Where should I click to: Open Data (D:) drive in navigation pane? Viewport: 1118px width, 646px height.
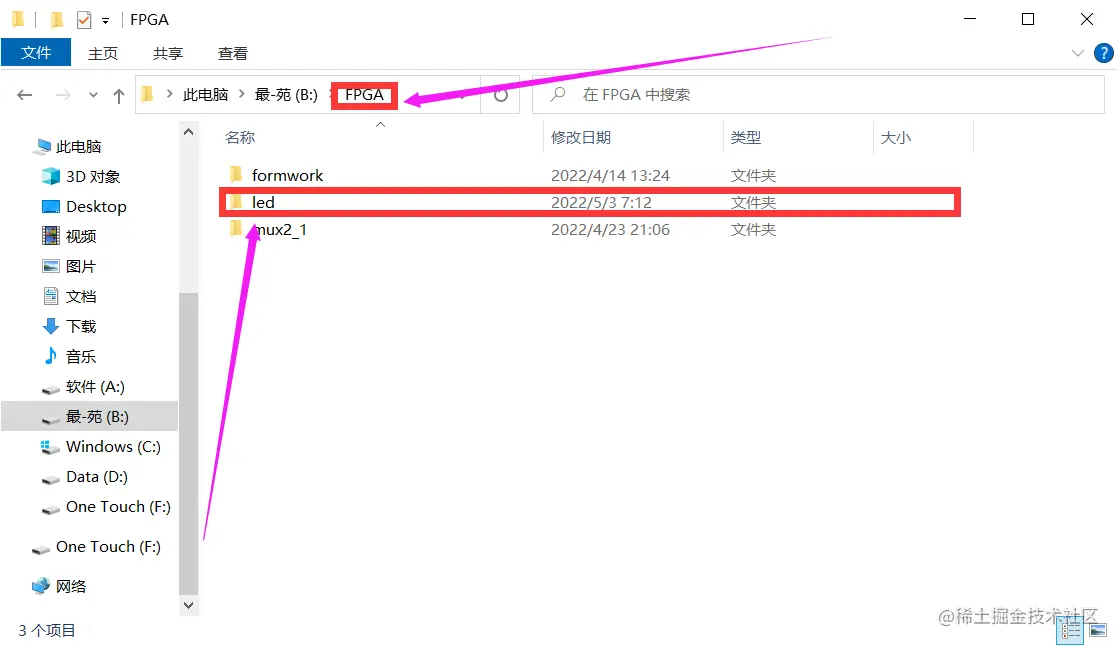tap(97, 476)
